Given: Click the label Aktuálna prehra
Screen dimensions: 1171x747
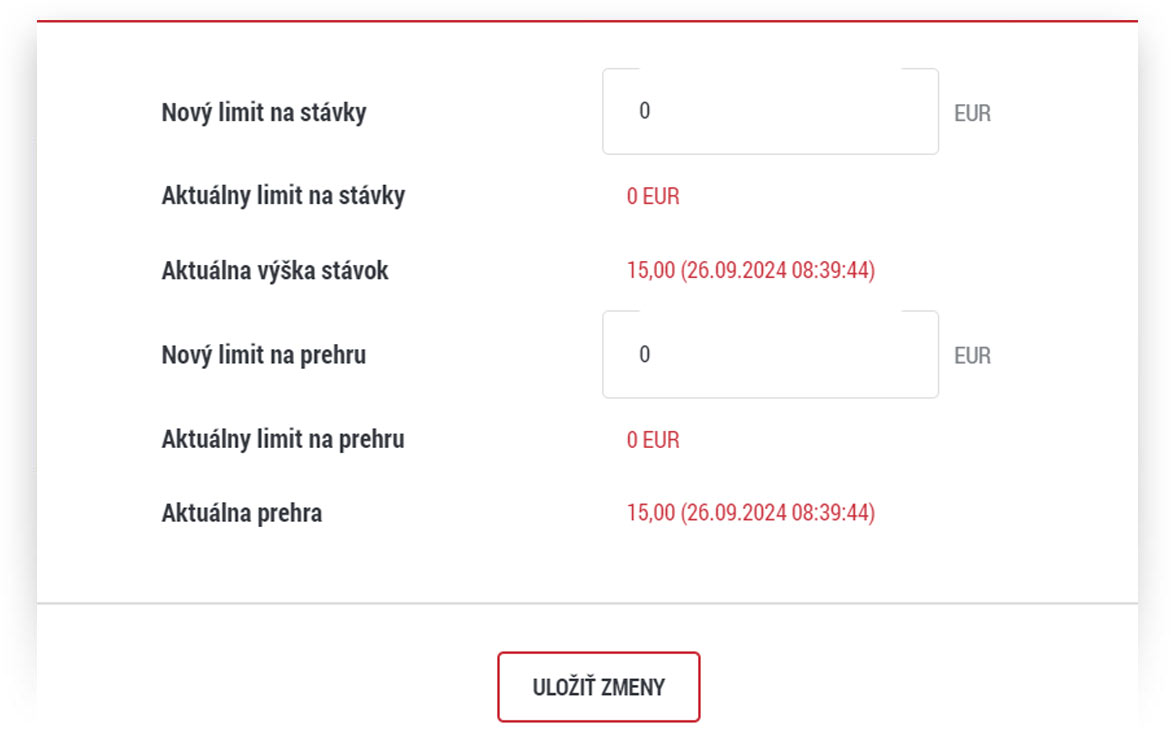Looking at the screenshot, I should coord(240,512).
